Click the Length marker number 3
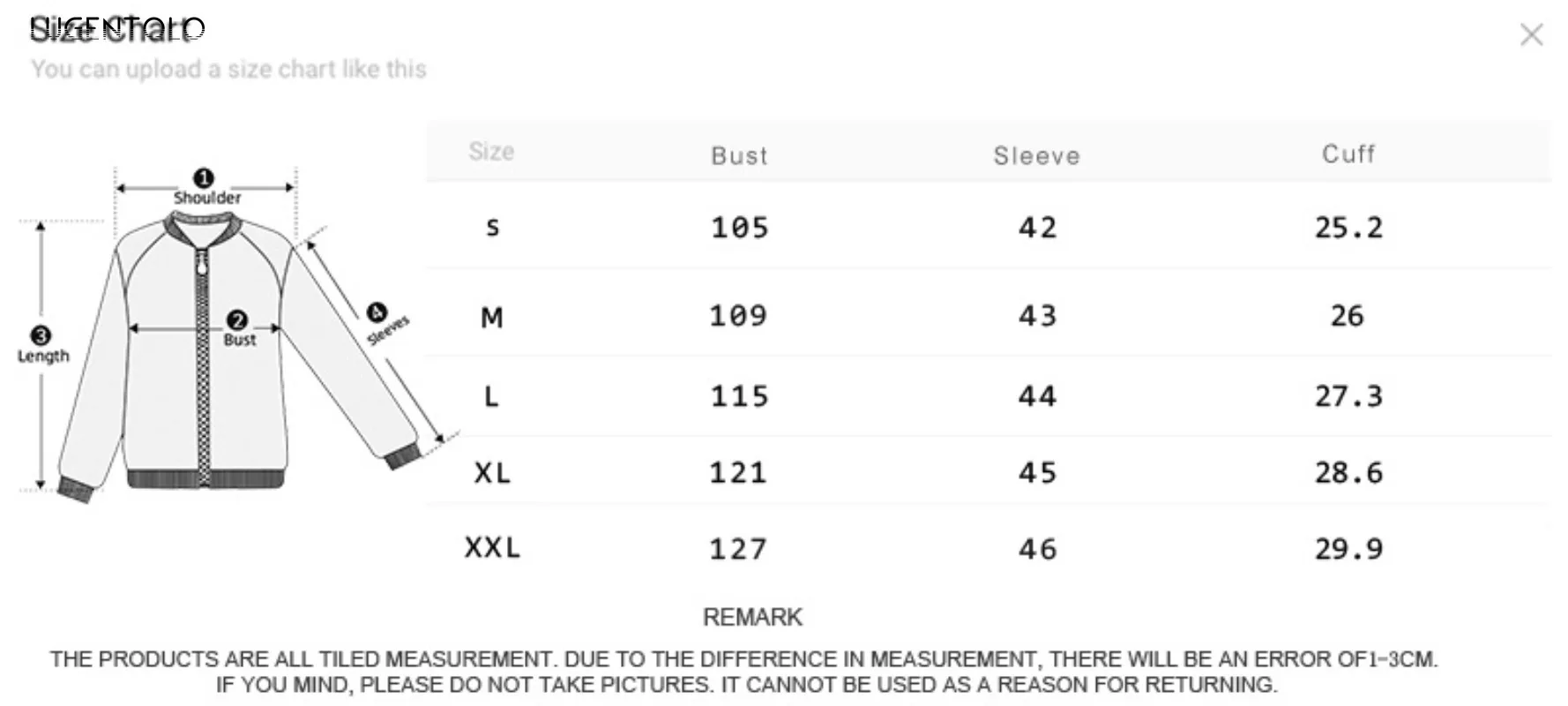The height and width of the screenshot is (706, 1568). [x=41, y=335]
